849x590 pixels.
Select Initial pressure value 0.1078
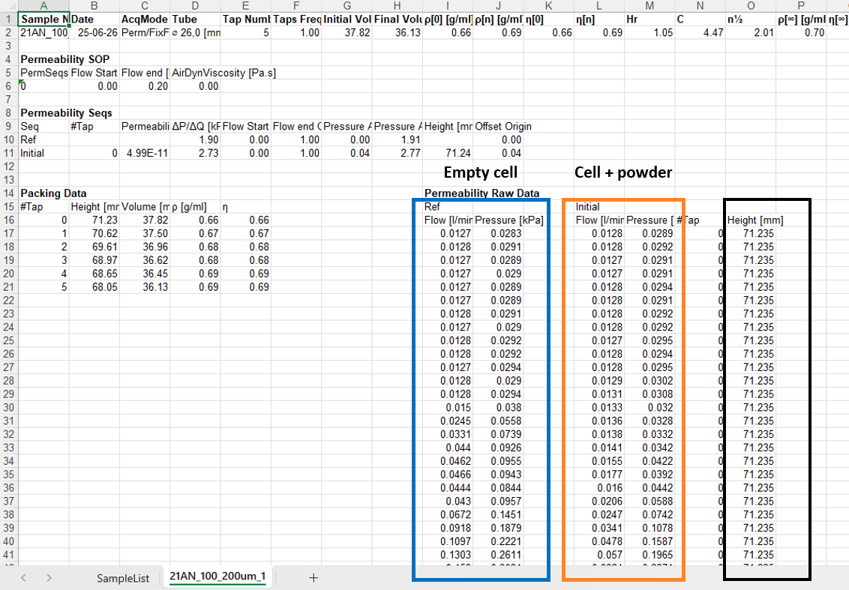point(649,528)
